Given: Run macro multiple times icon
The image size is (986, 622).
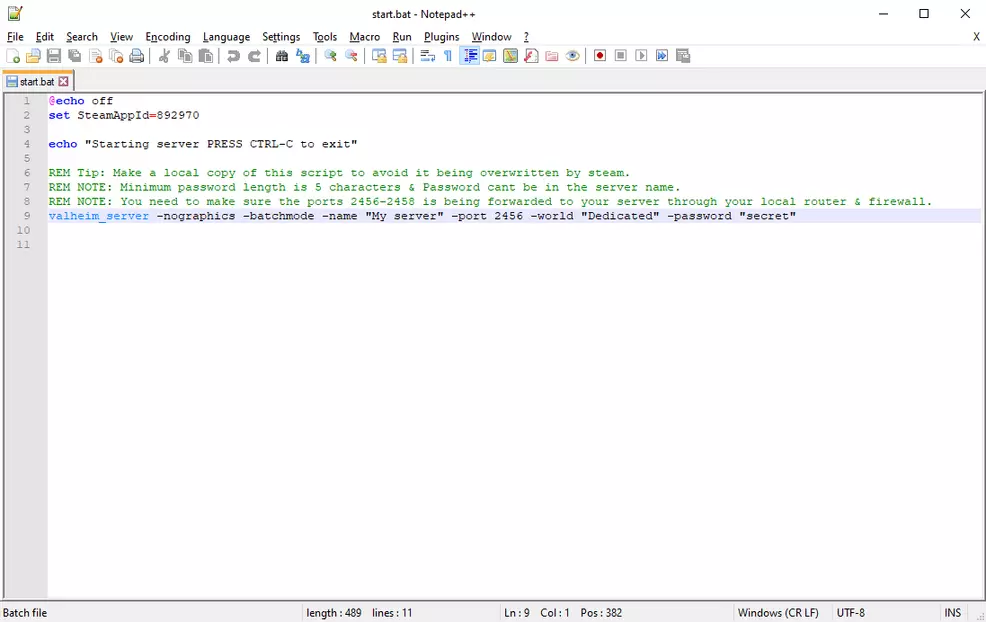Looking at the screenshot, I should tap(662, 56).
